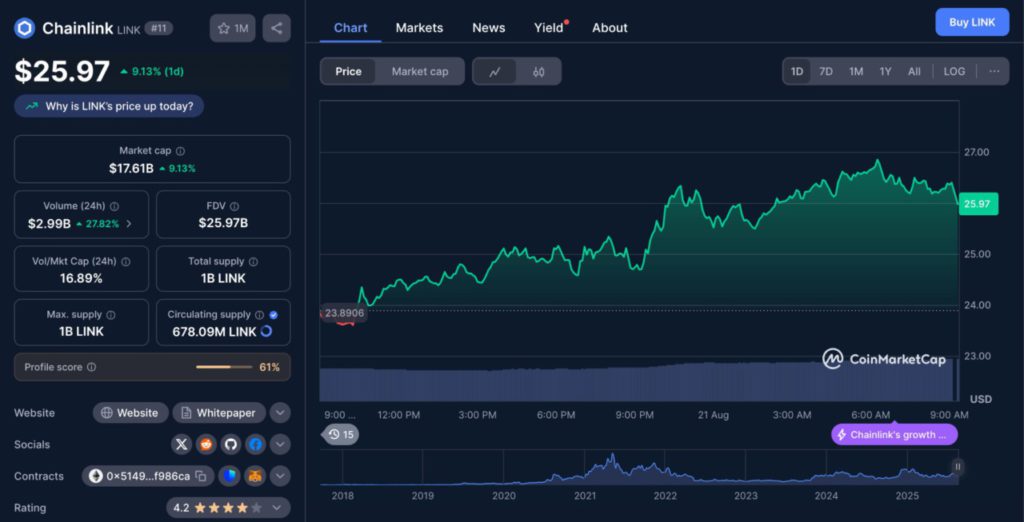1024x522 pixels.
Task: Open the Yield tab
Action: point(549,28)
